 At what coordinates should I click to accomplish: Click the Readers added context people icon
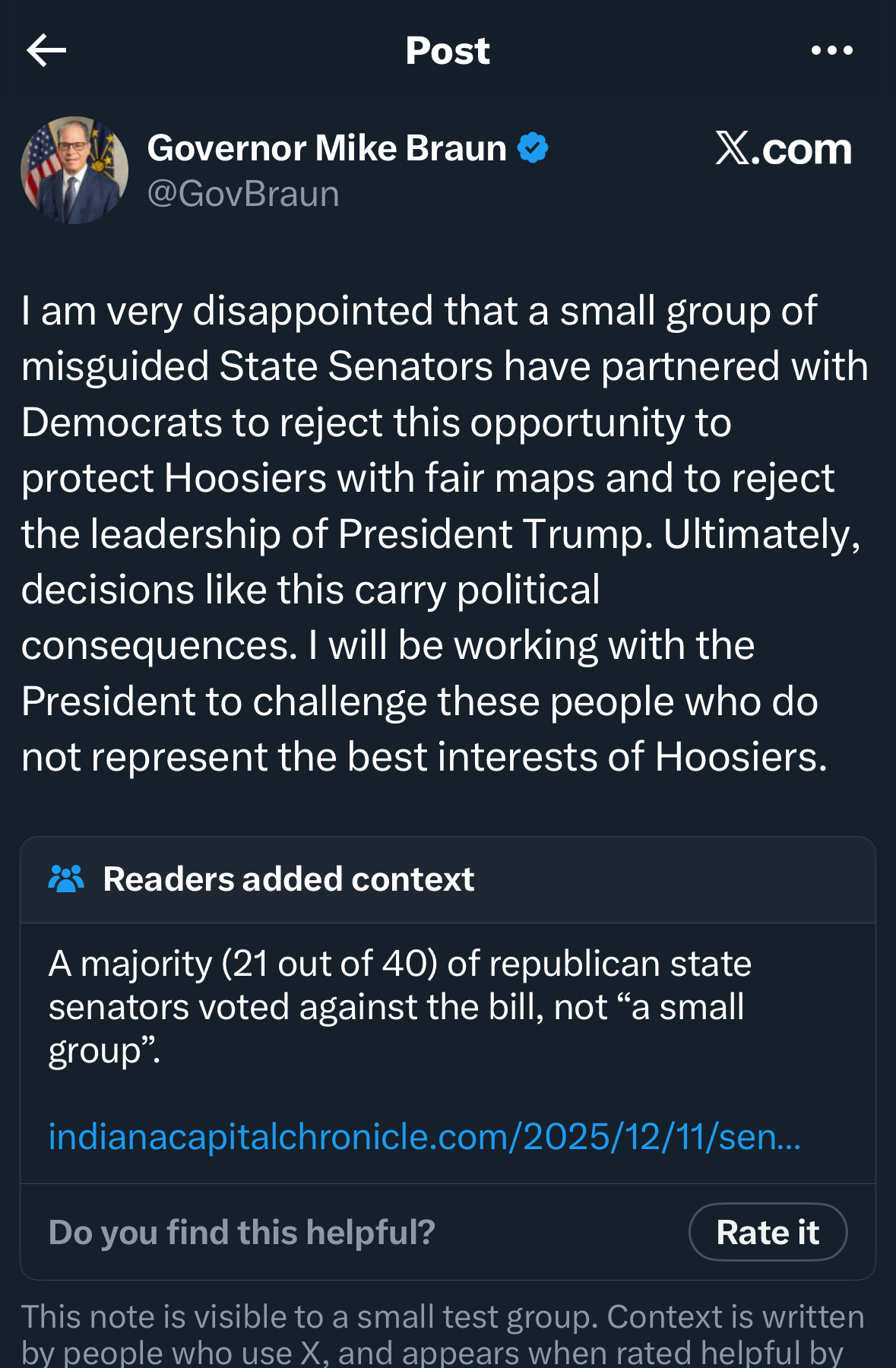(66, 879)
